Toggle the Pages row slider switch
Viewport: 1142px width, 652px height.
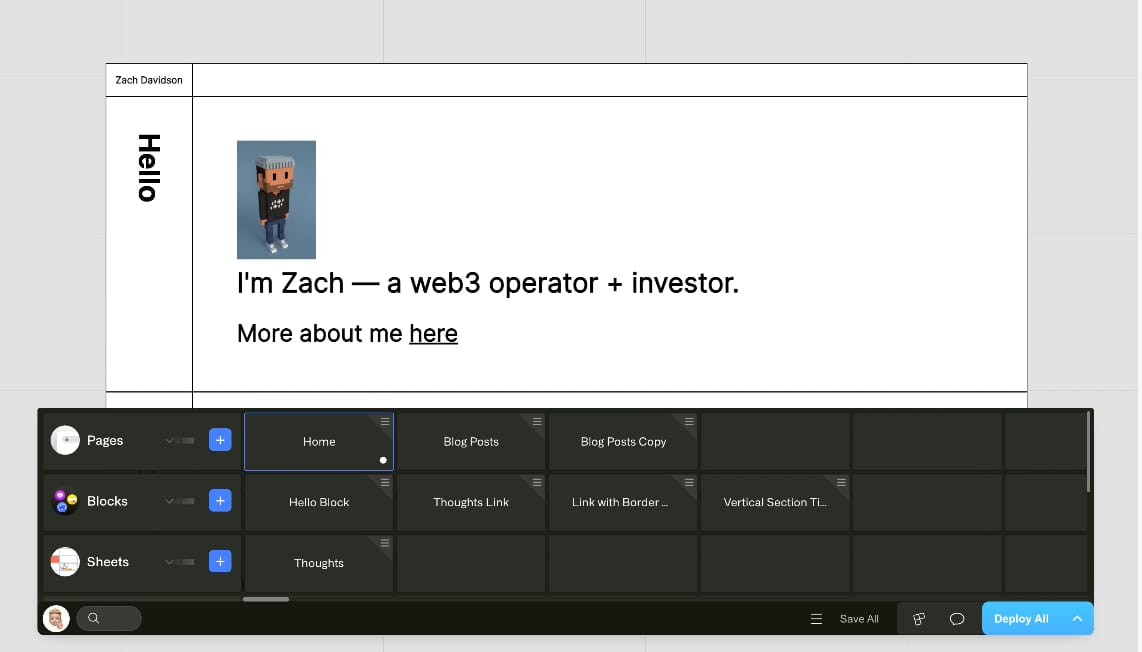coord(188,441)
